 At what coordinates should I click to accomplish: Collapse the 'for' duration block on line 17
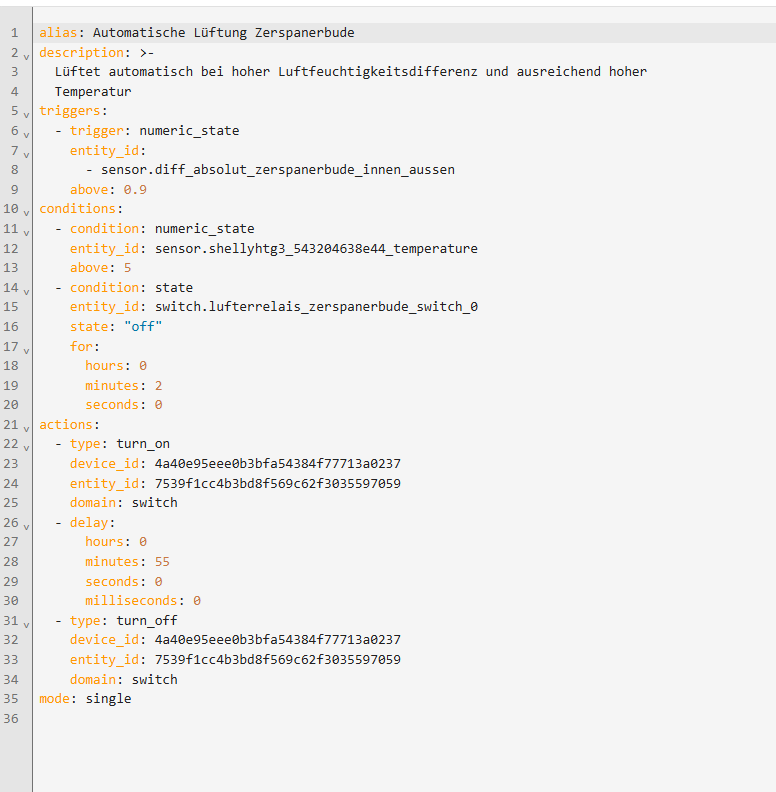tap(26, 348)
